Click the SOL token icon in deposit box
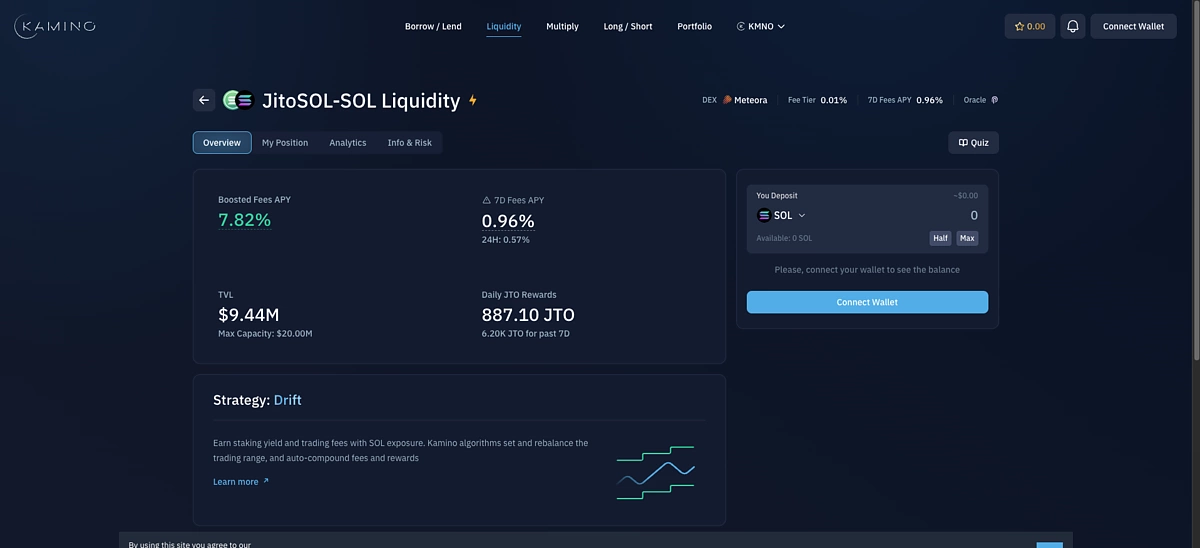1200x548 pixels. [764, 215]
